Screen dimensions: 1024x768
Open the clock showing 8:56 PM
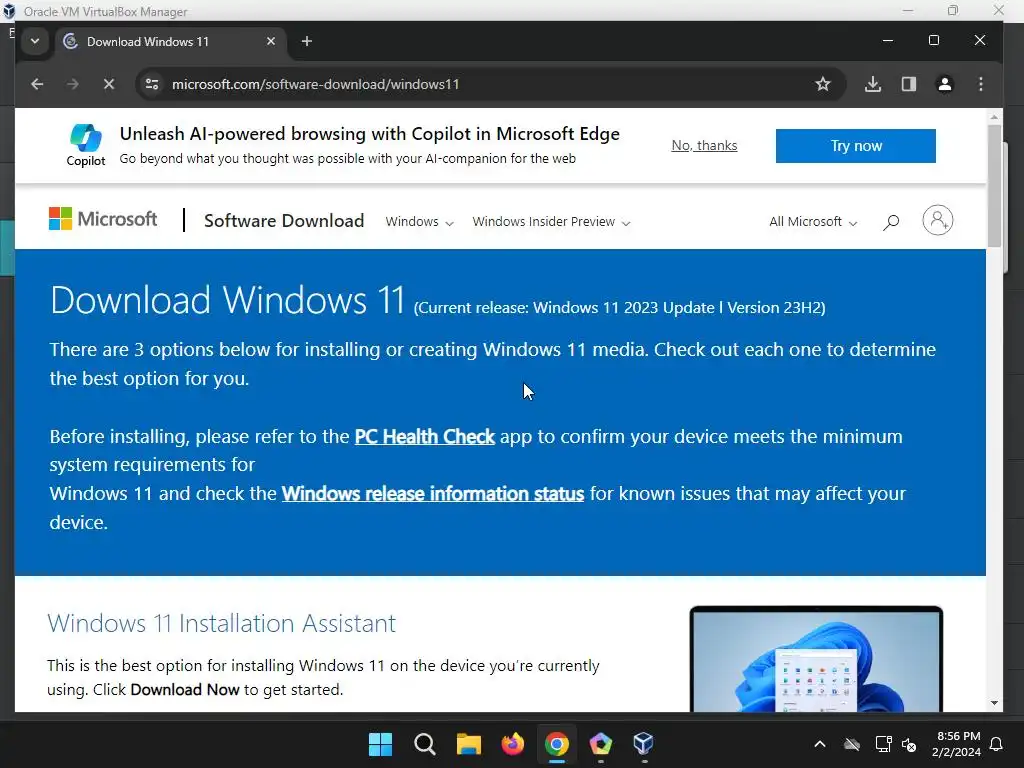pos(957,744)
